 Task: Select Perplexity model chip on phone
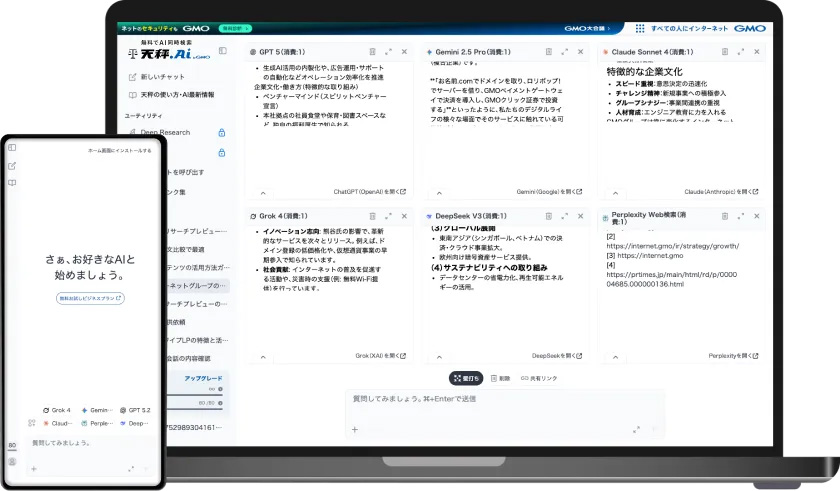97,423
